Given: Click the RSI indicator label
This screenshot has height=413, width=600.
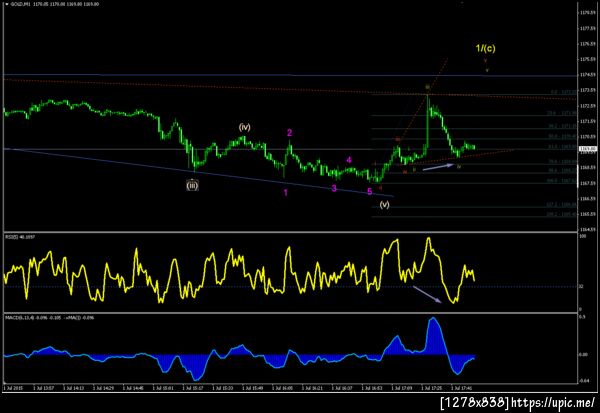Looking at the screenshot, I should tap(20, 237).
